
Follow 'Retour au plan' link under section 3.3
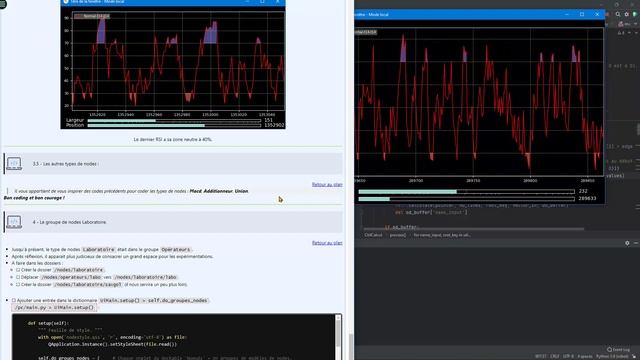click(327, 184)
